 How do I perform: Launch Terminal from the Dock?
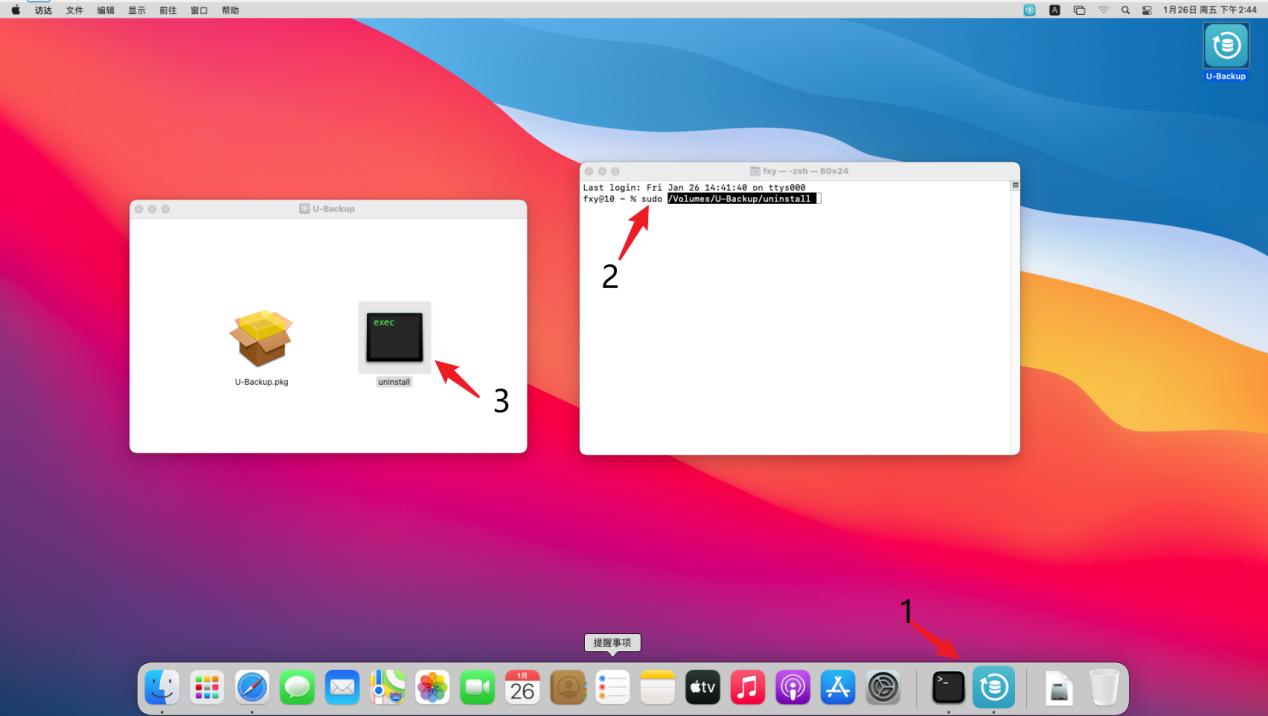tap(948, 687)
